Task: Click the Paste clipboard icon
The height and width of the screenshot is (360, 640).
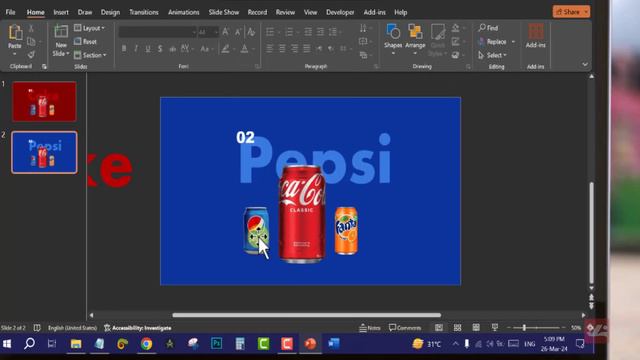Action: (x=15, y=32)
